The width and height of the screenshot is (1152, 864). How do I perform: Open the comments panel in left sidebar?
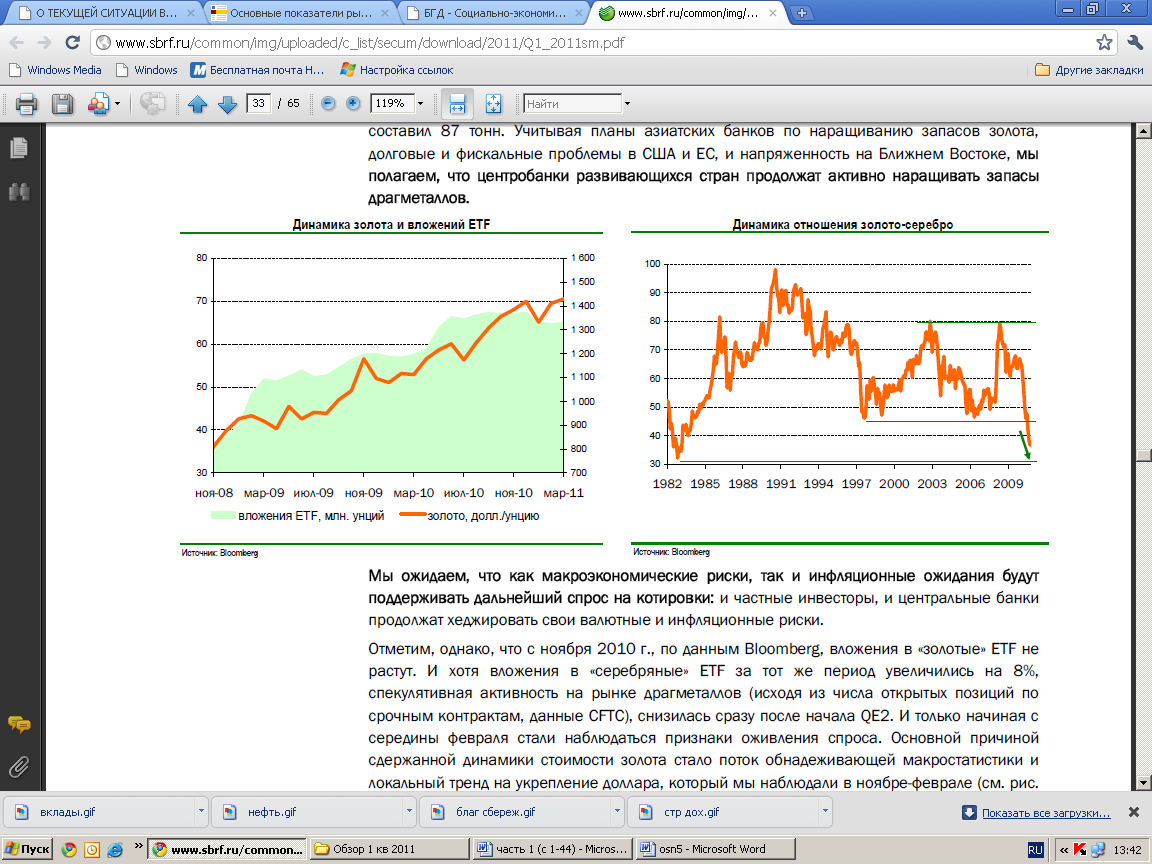[18, 725]
